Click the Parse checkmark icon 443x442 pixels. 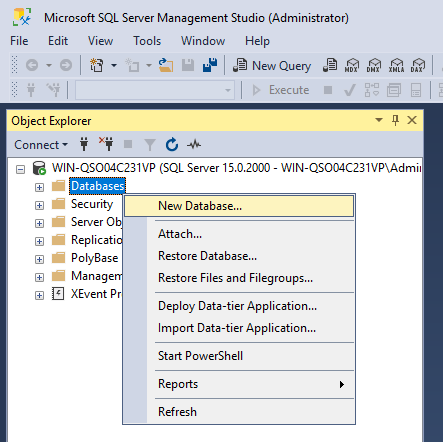click(x=349, y=90)
